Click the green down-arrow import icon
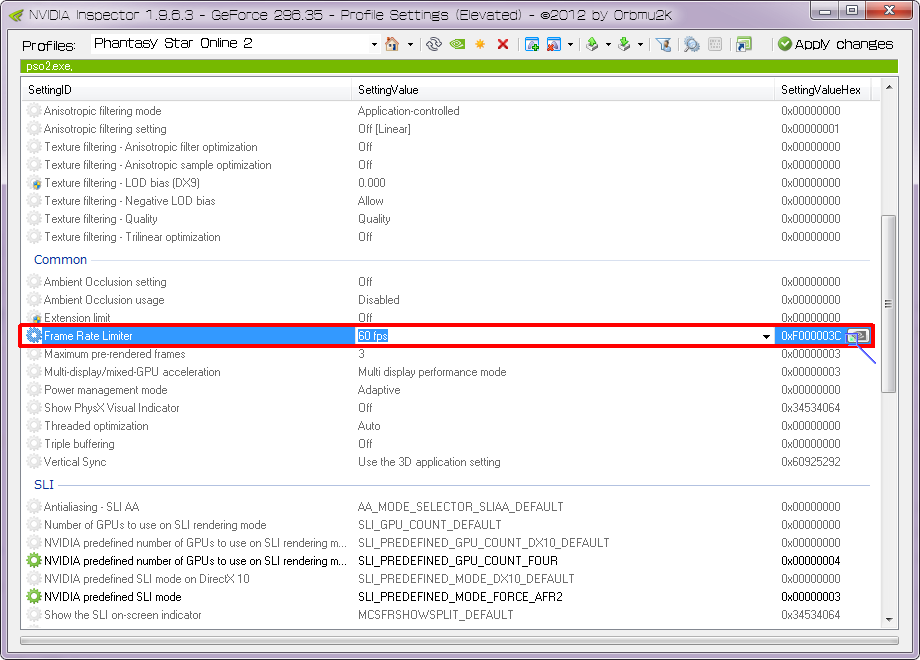 coord(624,44)
